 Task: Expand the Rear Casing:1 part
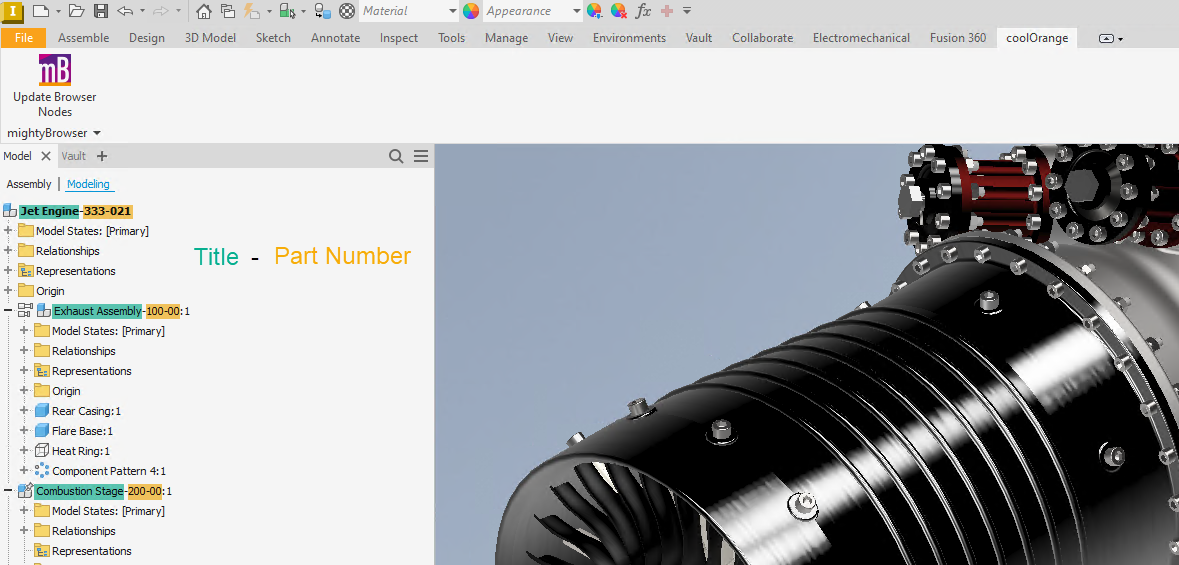(x=24, y=411)
